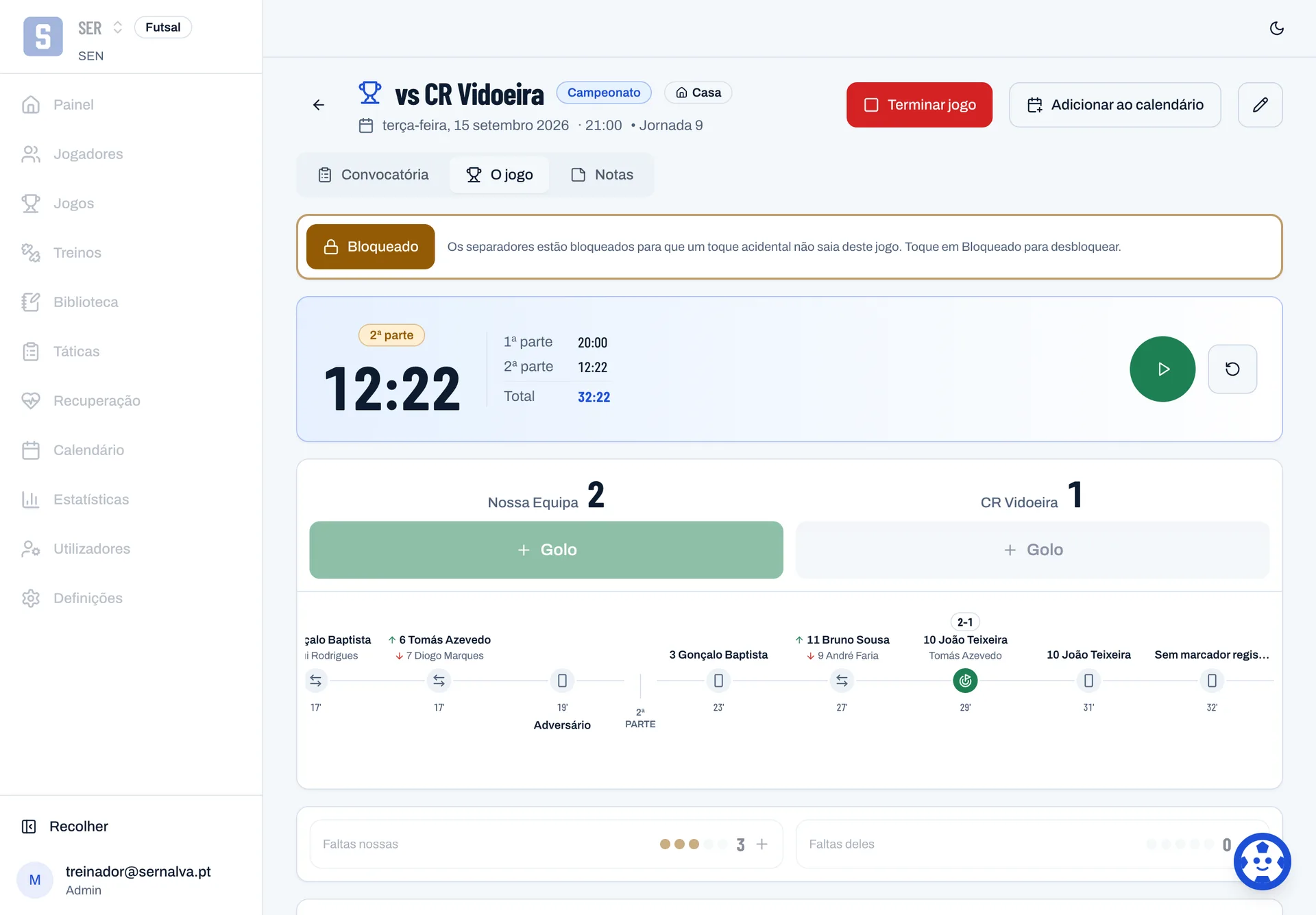Image resolution: width=1316 pixels, height=915 pixels.
Task: Switch to the Notas tab
Action: pos(602,175)
